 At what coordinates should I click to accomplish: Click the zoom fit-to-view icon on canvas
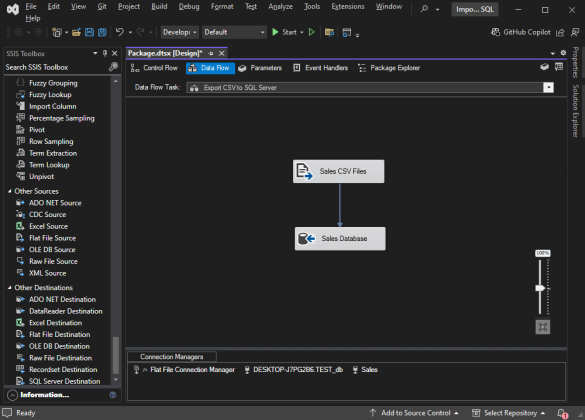tap(542, 327)
